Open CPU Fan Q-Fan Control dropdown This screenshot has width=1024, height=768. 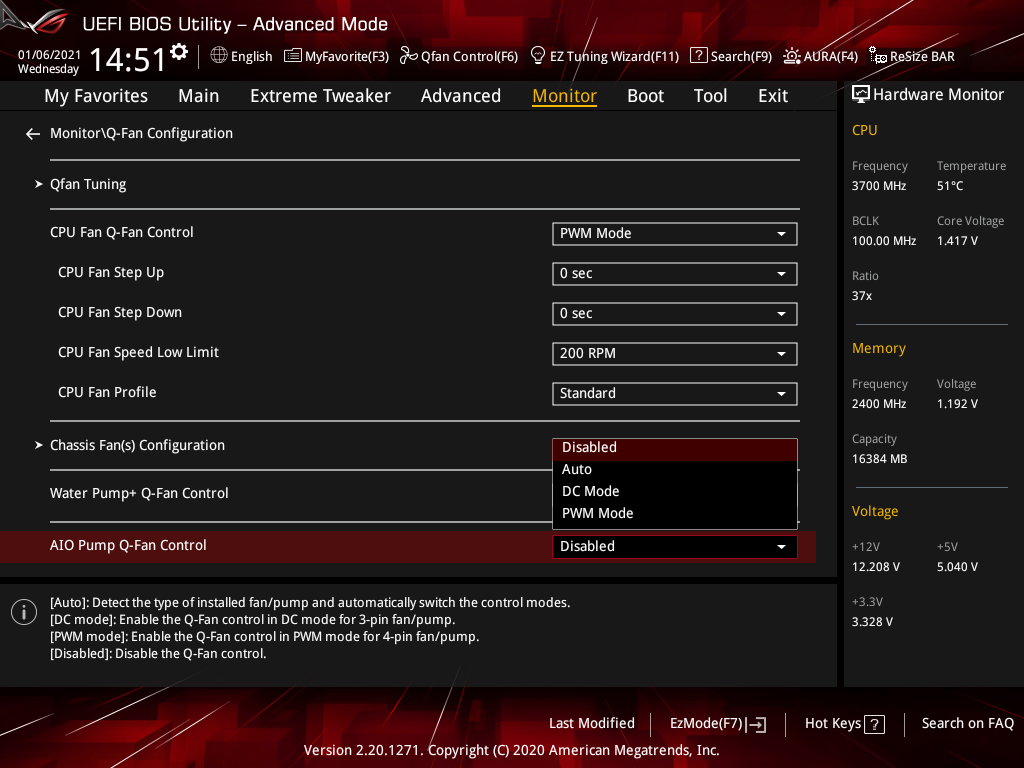tap(675, 234)
